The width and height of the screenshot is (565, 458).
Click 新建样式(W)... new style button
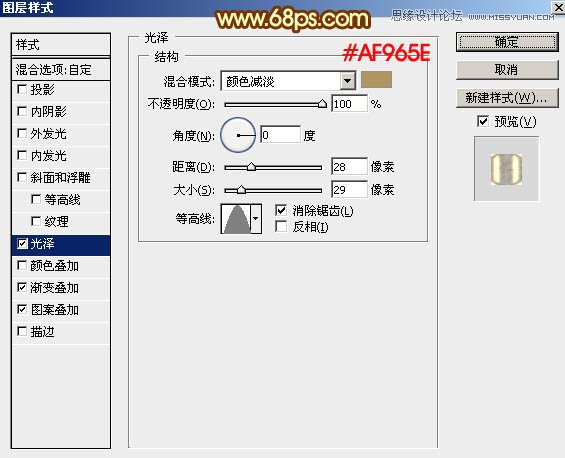pos(507,98)
